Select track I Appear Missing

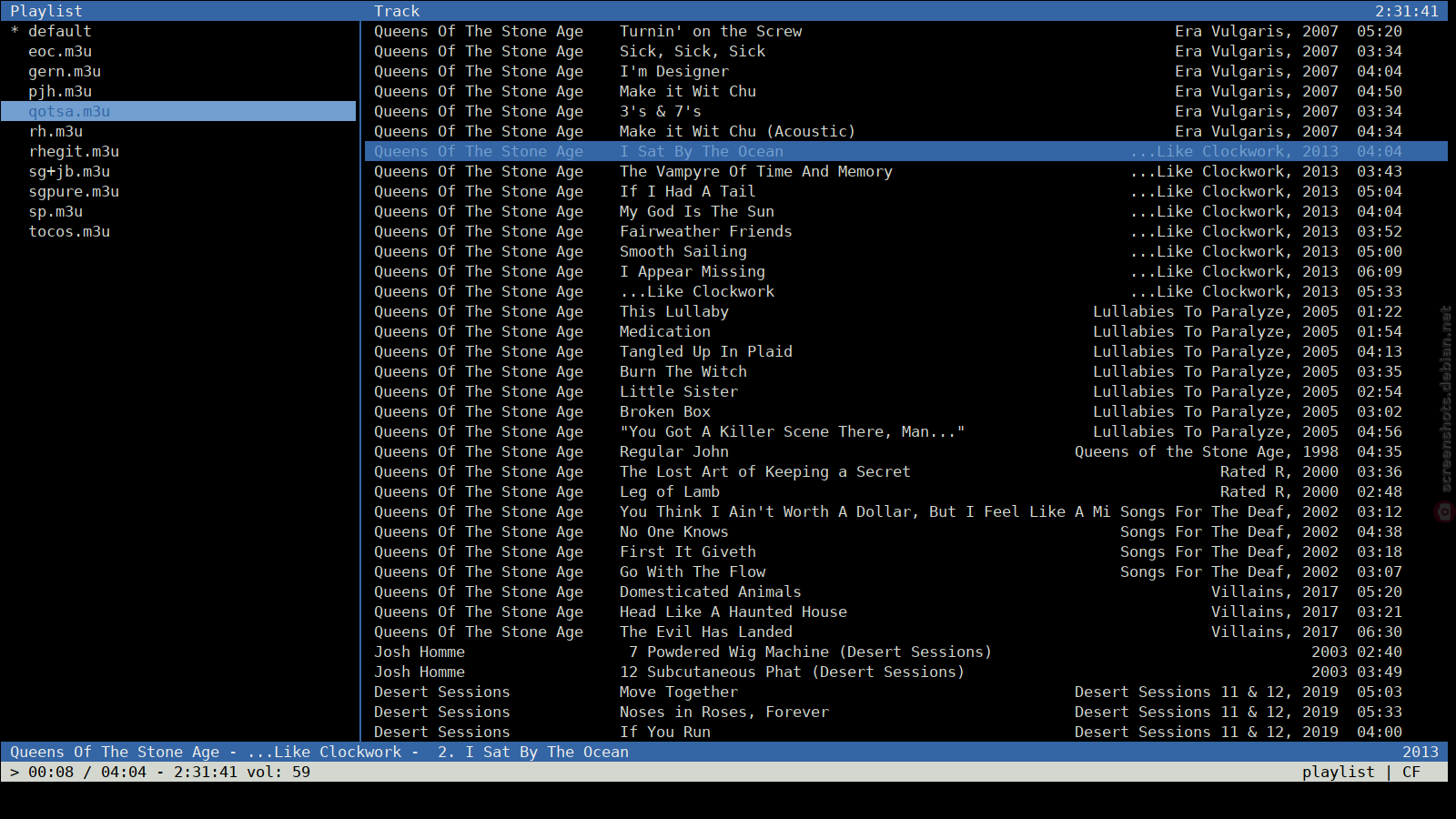[906, 271]
